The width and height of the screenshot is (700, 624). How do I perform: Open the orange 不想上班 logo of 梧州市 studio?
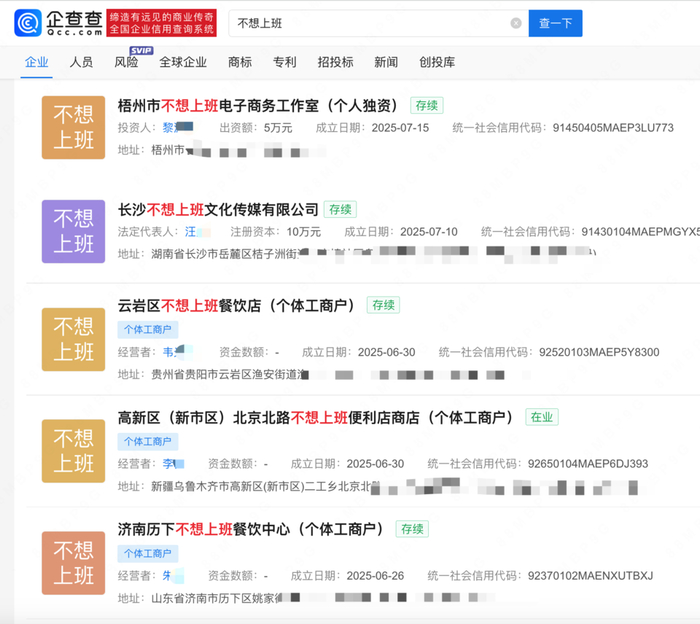pyautogui.click(x=73, y=128)
